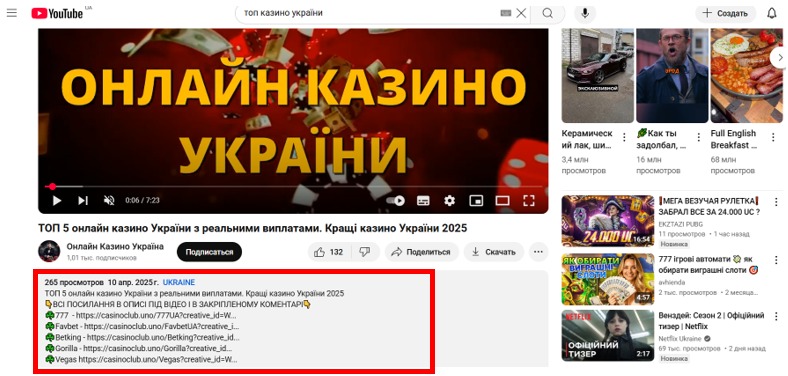The height and width of the screenshot is (376, 788).
Task: Open the avhienda channel name
Action: click(x=673, y=283)
